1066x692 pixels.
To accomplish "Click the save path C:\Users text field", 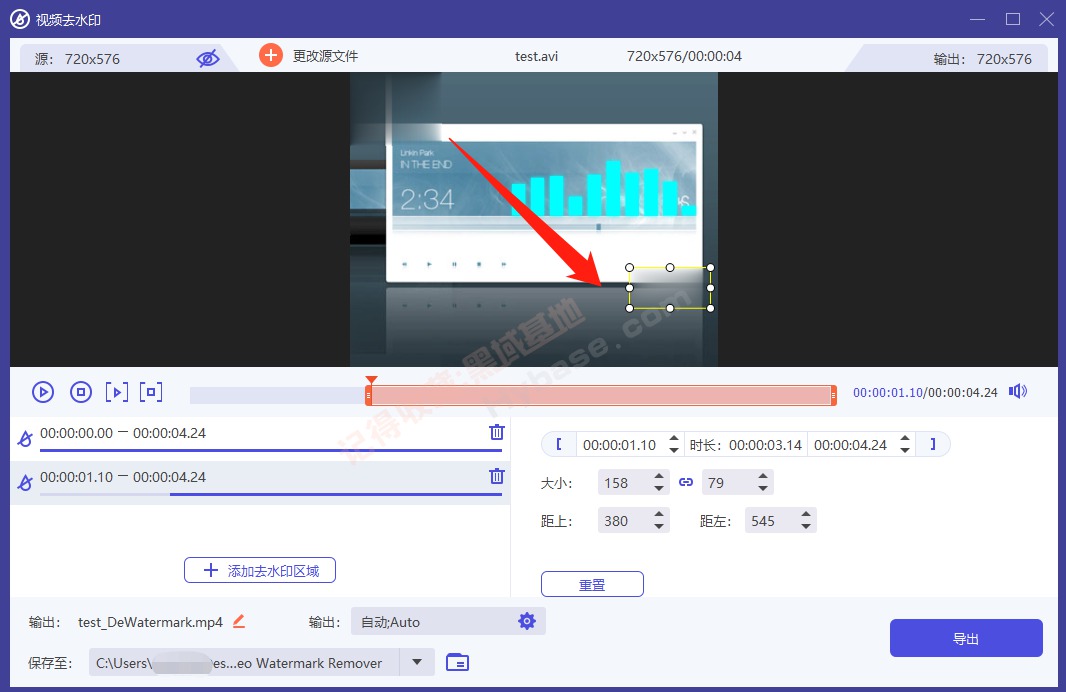I will coord(244,663).
